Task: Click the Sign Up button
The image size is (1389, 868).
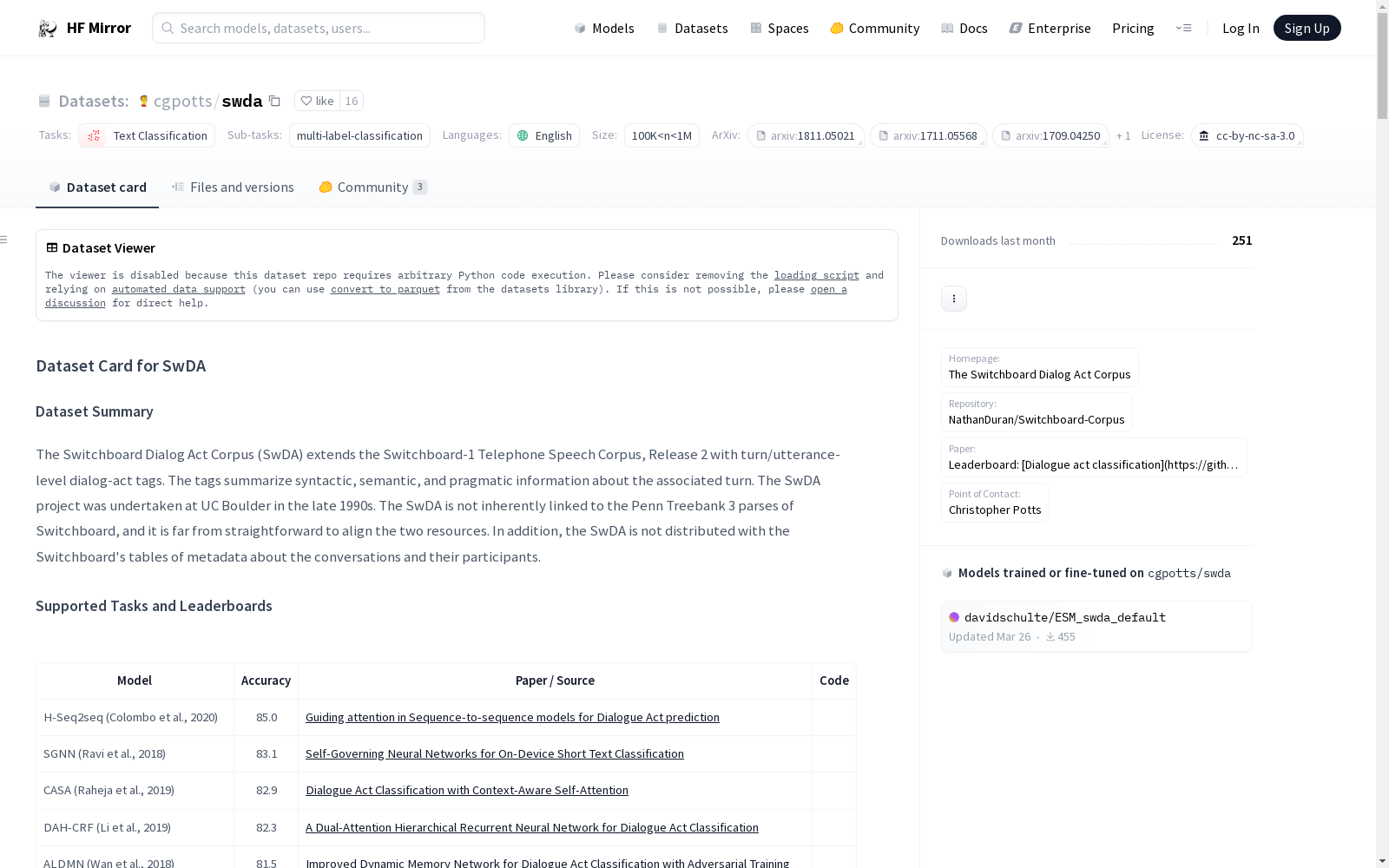Action: pyautogui.click(x=1307, y=28)
